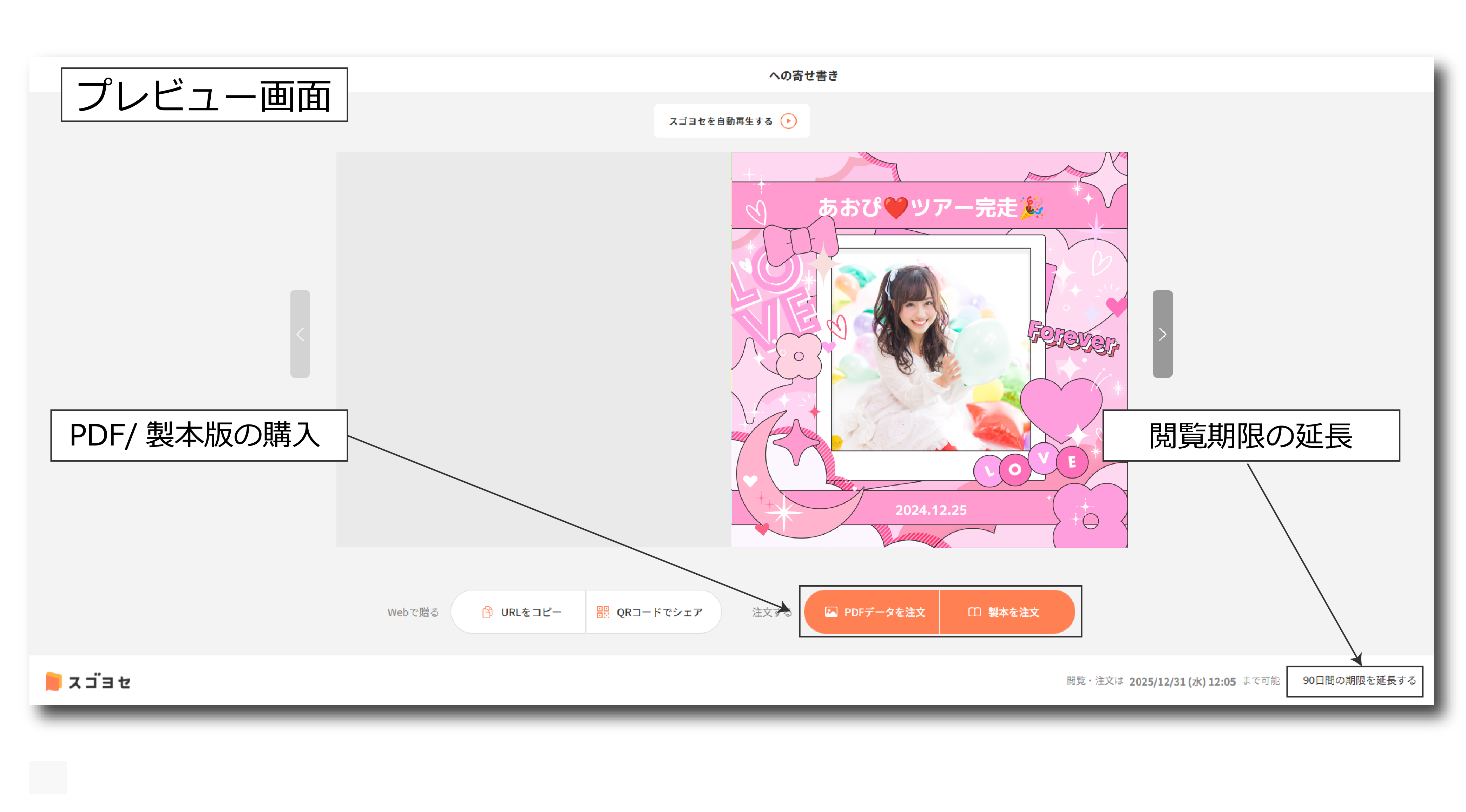Viewport: 1466px width, 812px height.
Task: Click the image icon on the PDF order button
Action: pyautogui.click(x=831, y=612)
